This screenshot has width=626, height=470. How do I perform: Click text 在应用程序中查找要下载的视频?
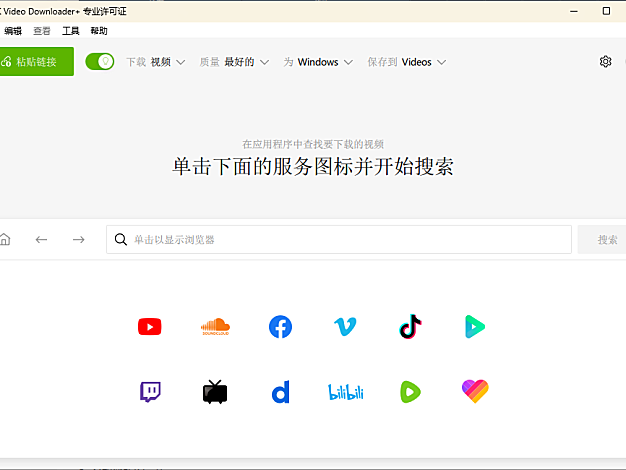[313, 144]
